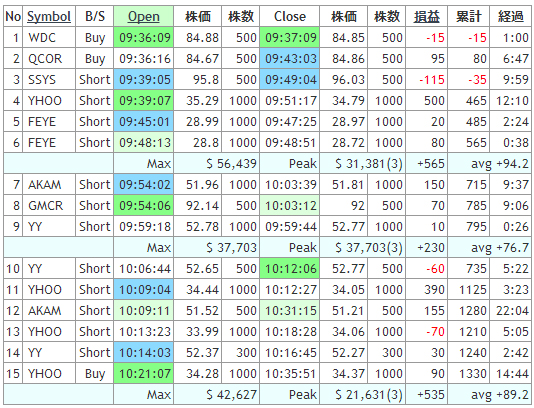The image size is (534, 408).
Task: Click the Peak value $ 31,381(3)
Action: (368, 163)
